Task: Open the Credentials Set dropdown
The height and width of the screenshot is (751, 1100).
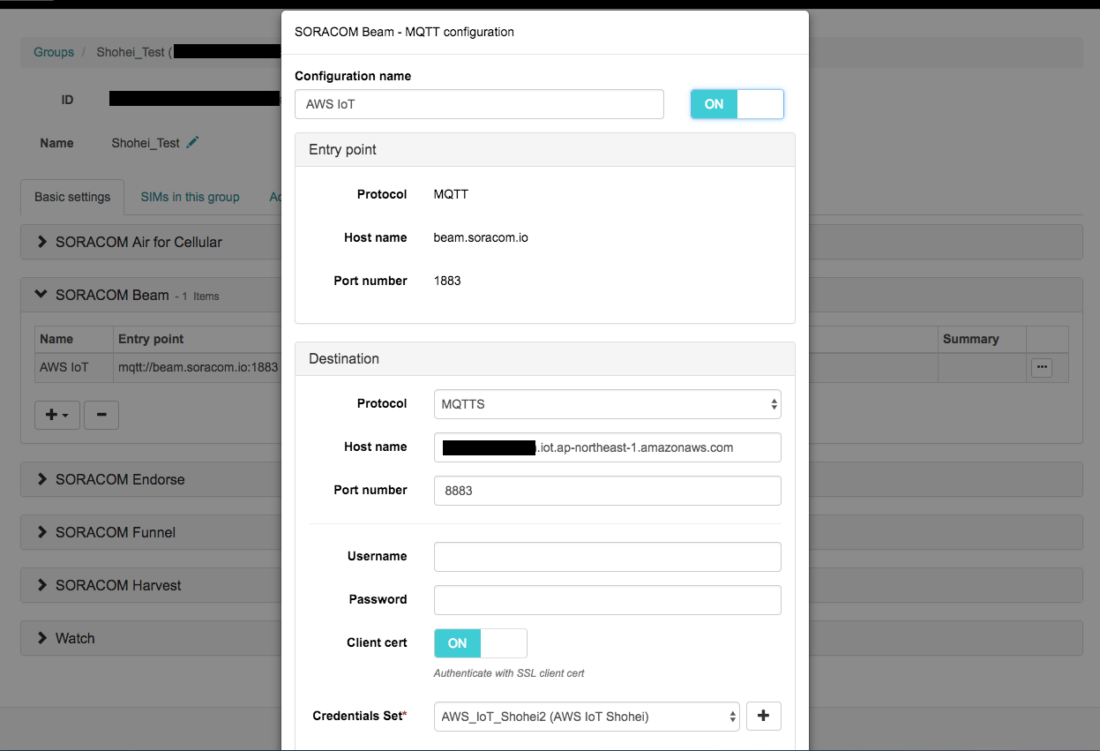Action: [x=586, y=716]
